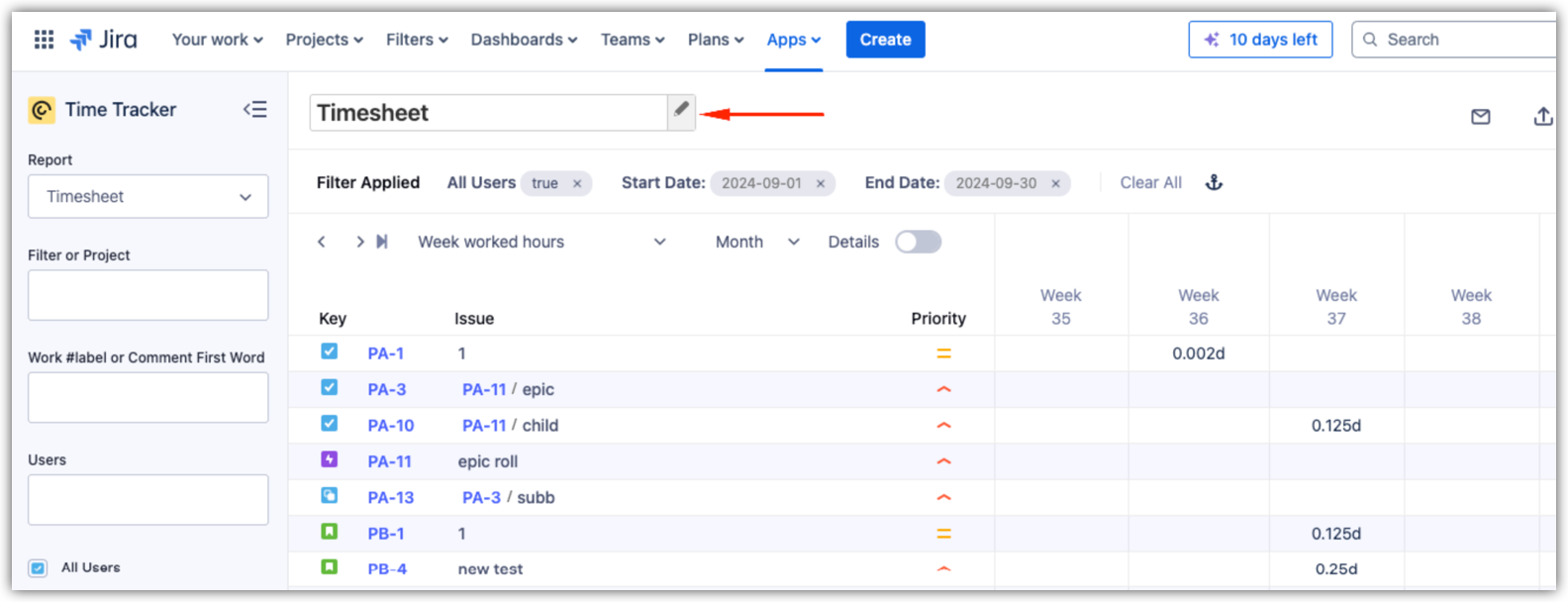The height and width of the screenshot is (602, 1568).
Task: Click the Create button
Action: click(885, 40)
